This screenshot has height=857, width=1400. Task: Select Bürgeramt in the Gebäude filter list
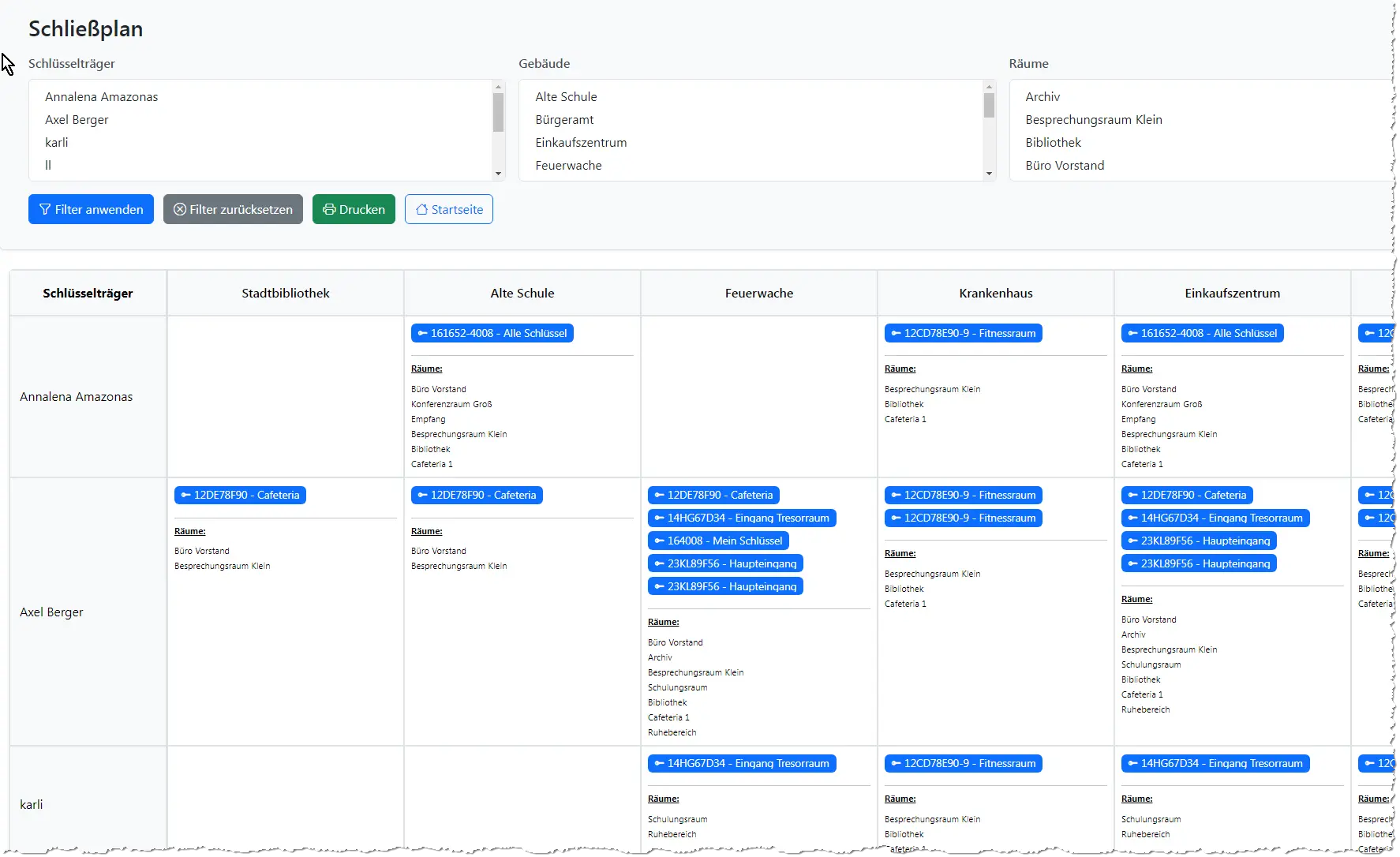coord(564,120)
